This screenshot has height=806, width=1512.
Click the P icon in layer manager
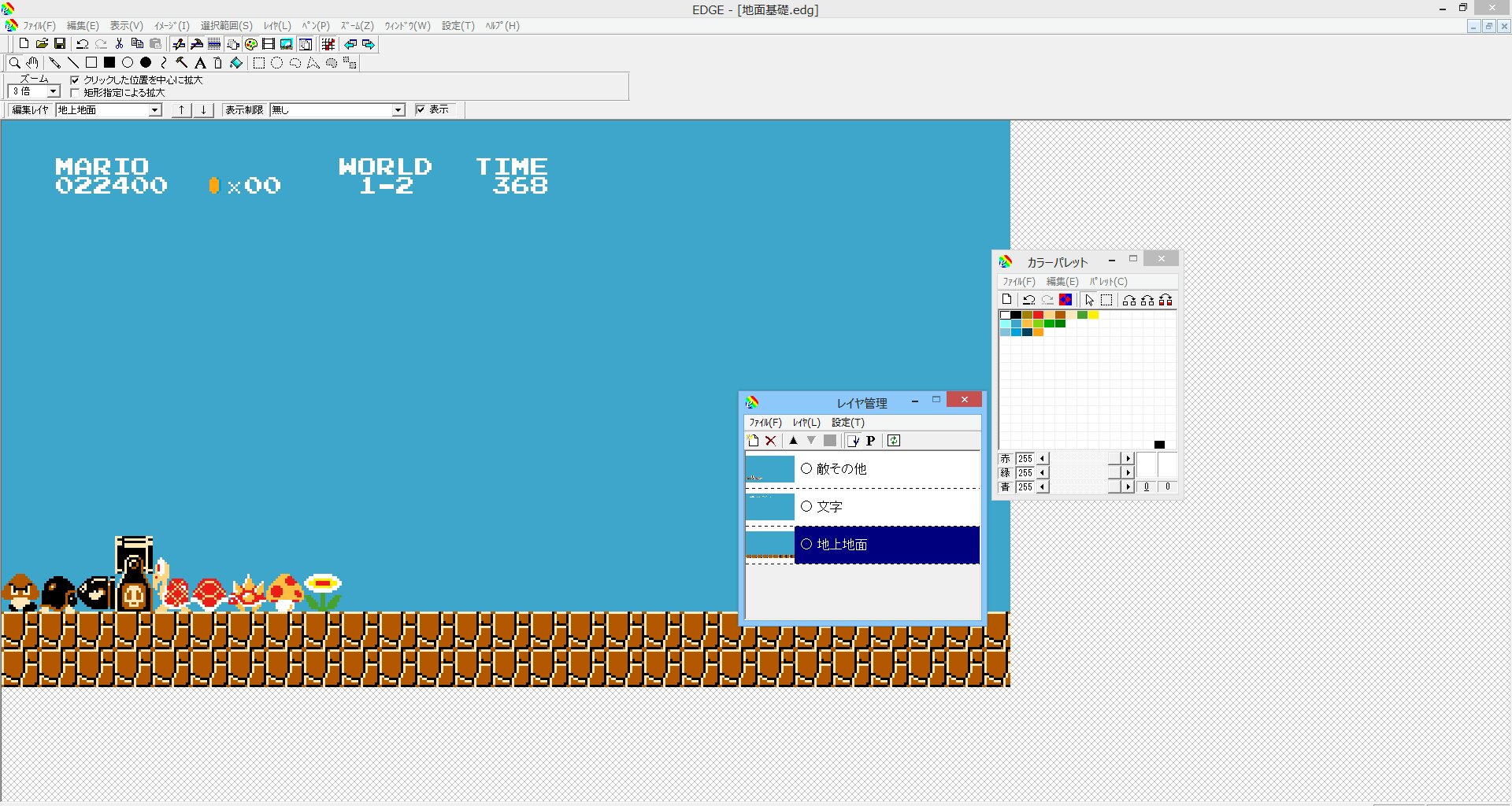(870, 441)
